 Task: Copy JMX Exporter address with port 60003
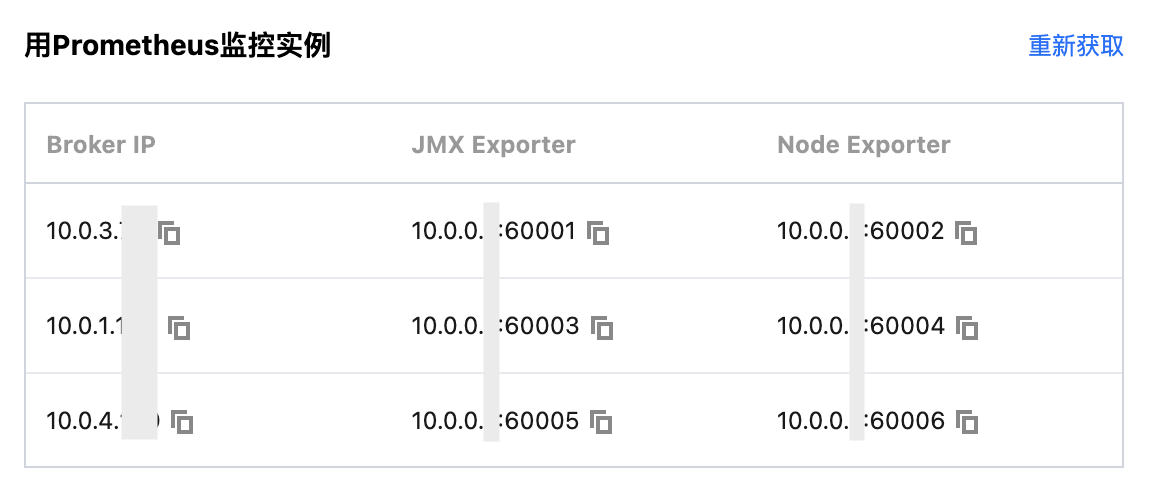point(602,327)
